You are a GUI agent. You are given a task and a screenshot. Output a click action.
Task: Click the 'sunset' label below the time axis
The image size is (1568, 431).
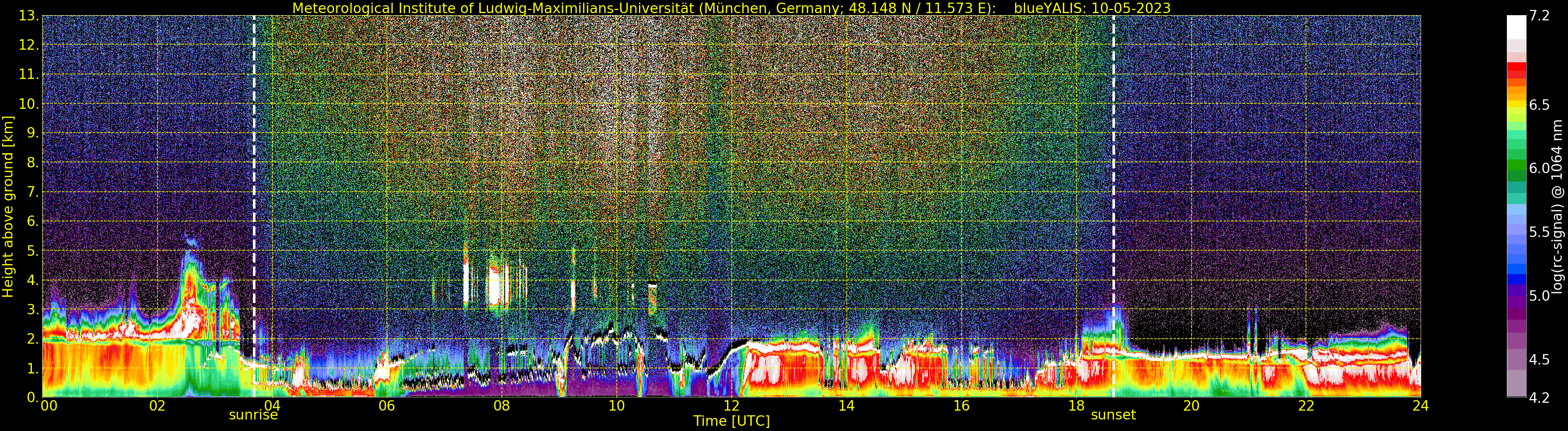pos(1113,415)
